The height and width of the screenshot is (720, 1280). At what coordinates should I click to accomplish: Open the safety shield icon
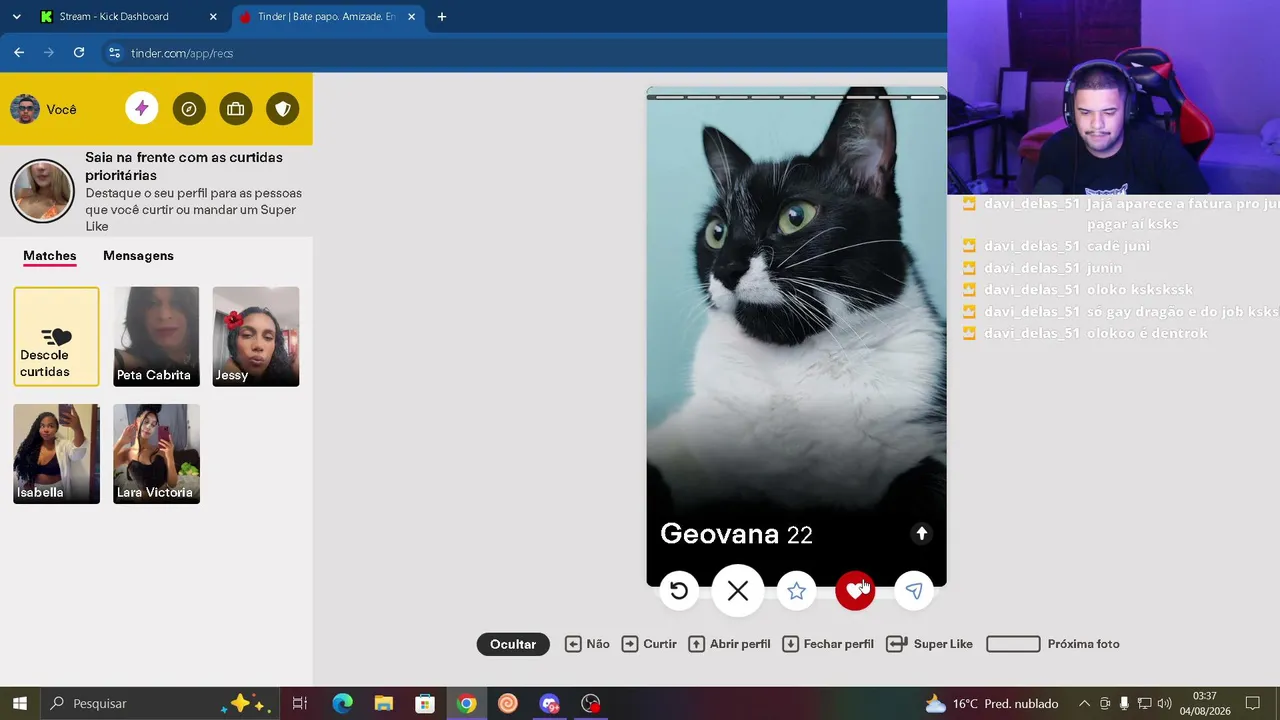(283, 109)
